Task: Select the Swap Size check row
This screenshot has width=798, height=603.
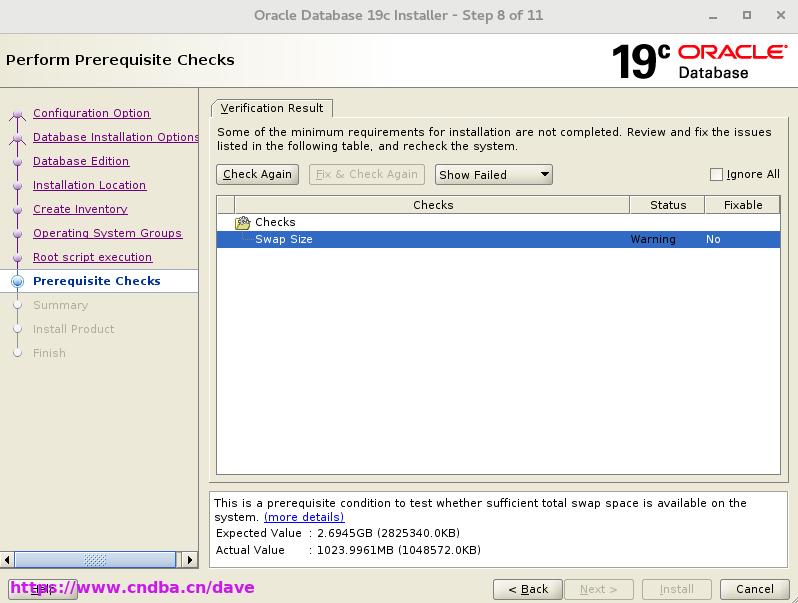Action: pyautogui.click(x=498, y=240)
